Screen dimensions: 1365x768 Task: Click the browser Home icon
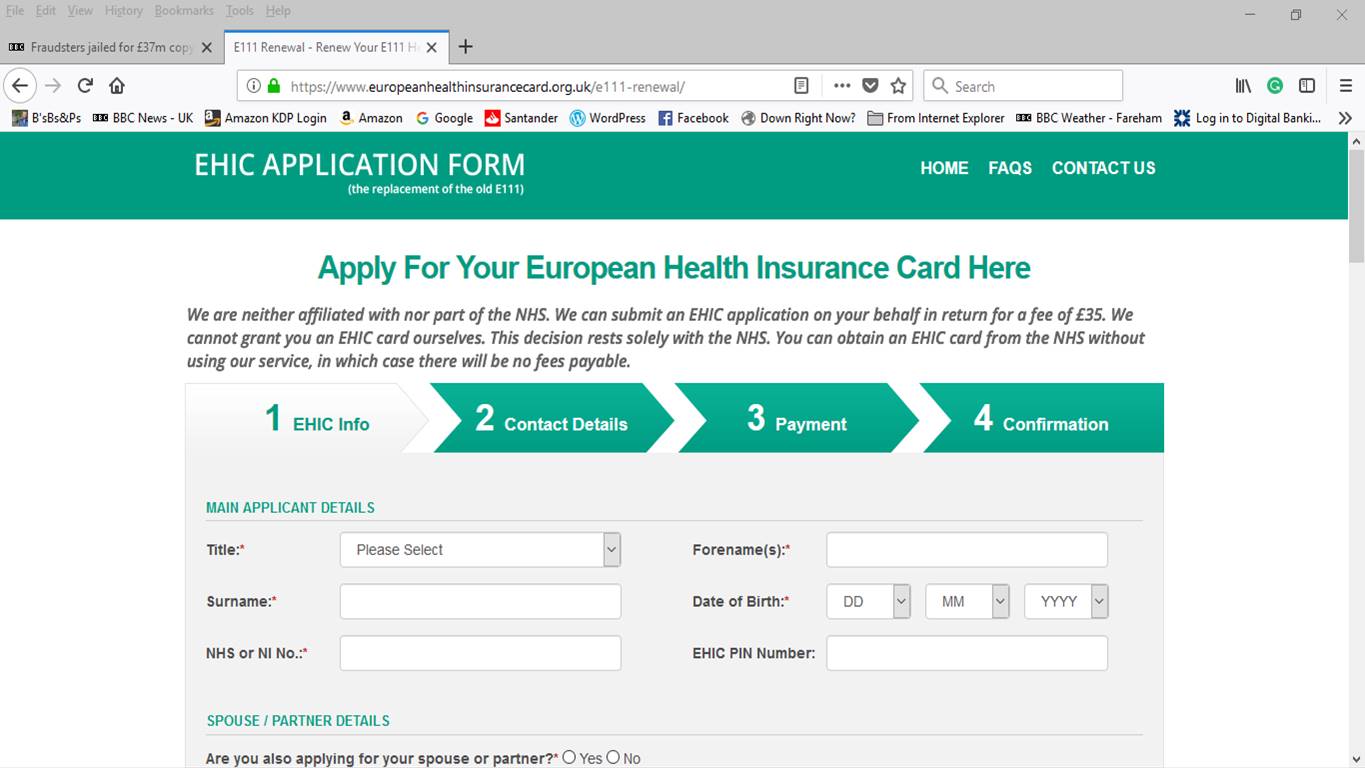117,86
